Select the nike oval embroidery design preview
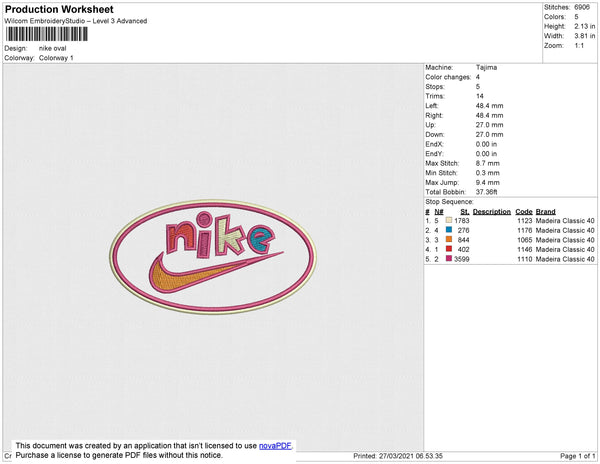 (213, 257)
